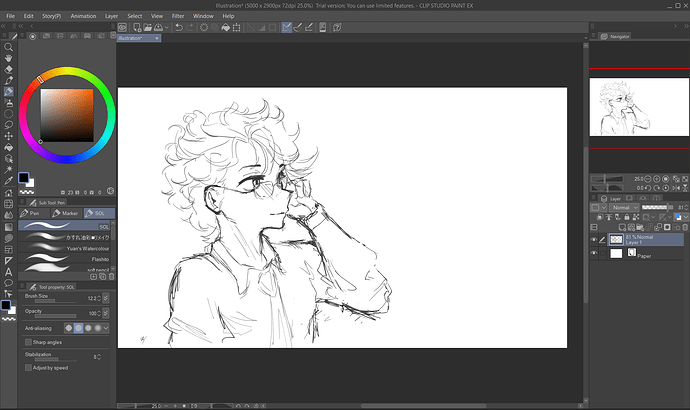This screenshot has height=410, width=690.
Task: Select the Text tool (A icon)
Action: pos(8,272)
